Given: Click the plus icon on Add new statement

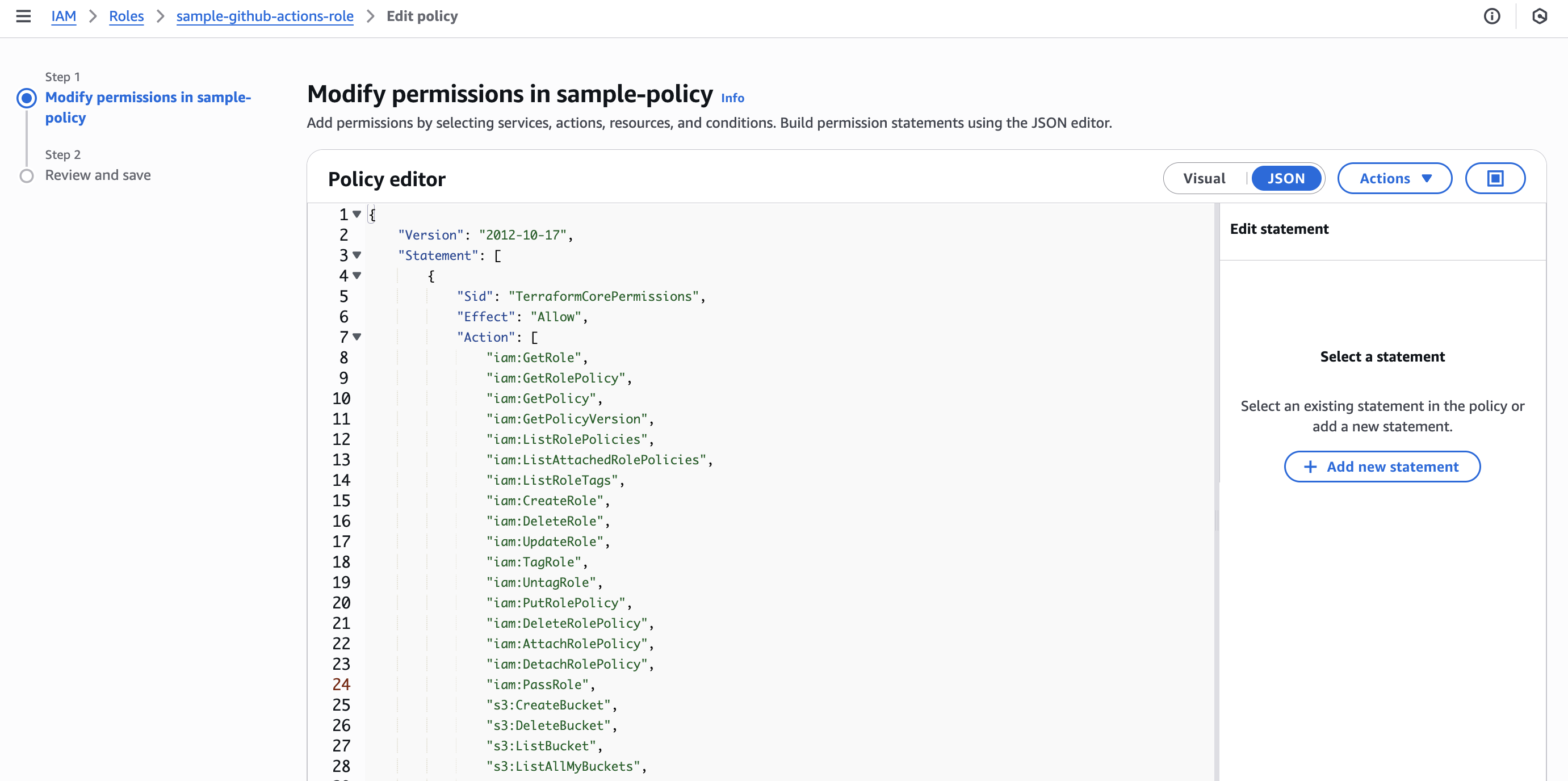Looking at the screenshot, I should (1309, 467).
